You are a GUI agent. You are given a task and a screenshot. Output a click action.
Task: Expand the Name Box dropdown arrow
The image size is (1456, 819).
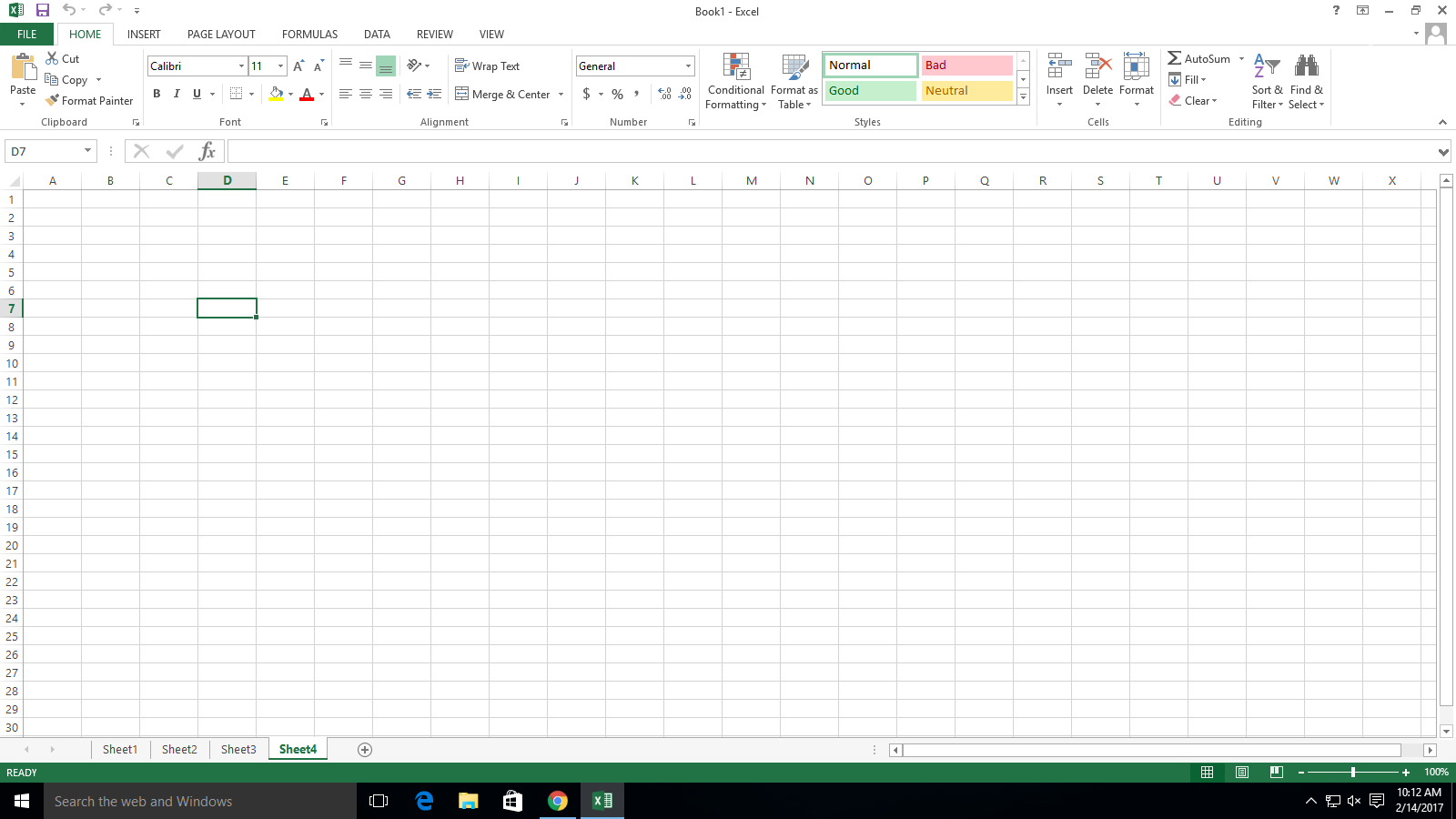[87, 151]
